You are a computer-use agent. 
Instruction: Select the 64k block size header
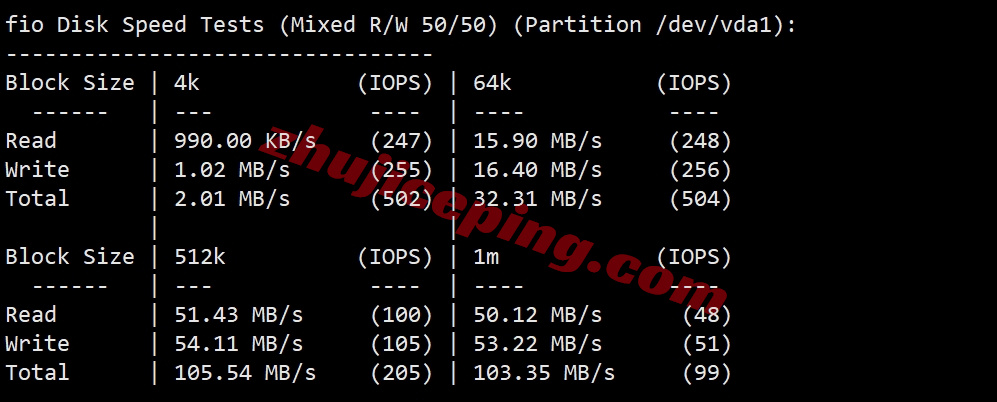pos(492,83)
